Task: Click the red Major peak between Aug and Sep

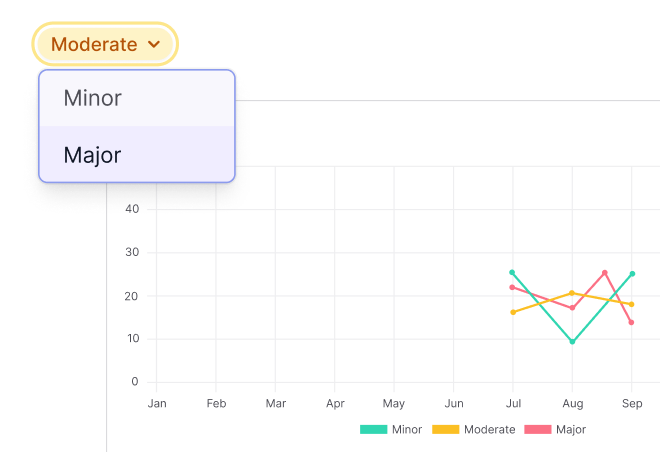Action: 605,272
